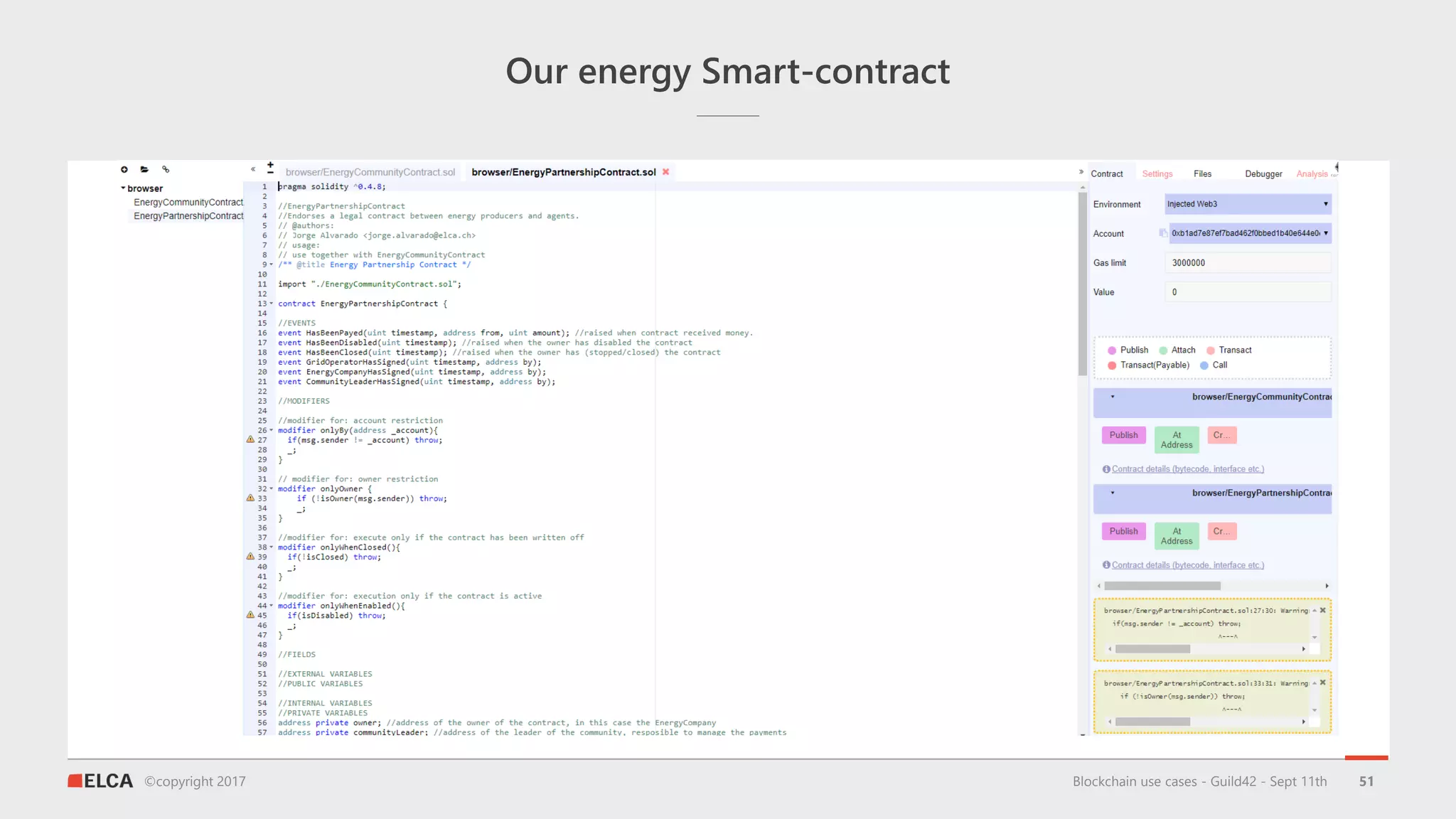Screen dimensions: 1456x819
Task: Click At Address under EnergyCommunityContract
Action: pyautogui.click(x=1177, y=440)
